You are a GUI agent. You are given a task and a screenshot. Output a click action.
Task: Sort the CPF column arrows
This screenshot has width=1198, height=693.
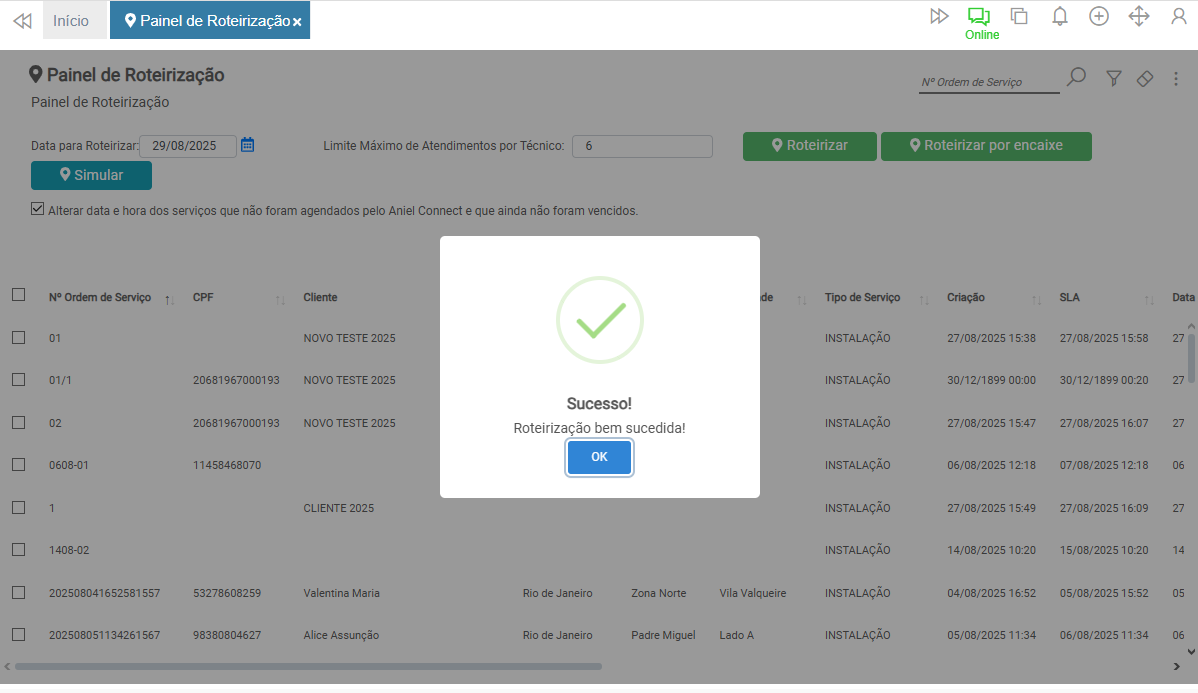pyautogui.click(x=281, y=299)
